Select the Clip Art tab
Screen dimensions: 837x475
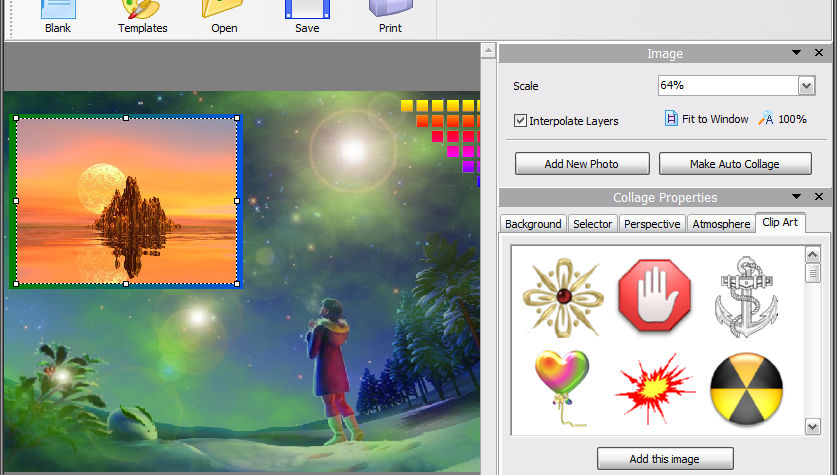(x=780, y=222)
